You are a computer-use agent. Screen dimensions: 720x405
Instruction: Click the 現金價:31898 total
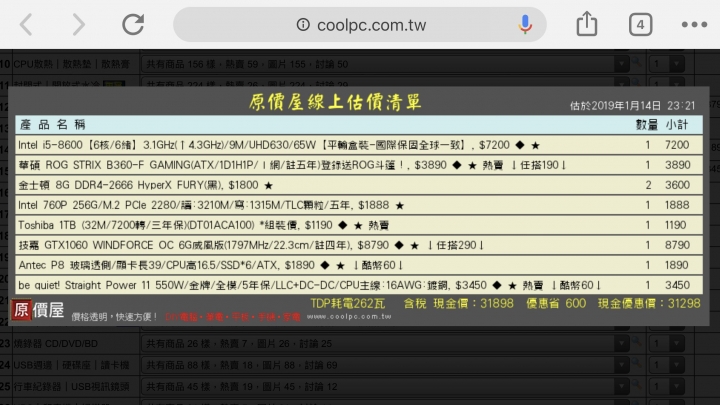click(473, 304)
